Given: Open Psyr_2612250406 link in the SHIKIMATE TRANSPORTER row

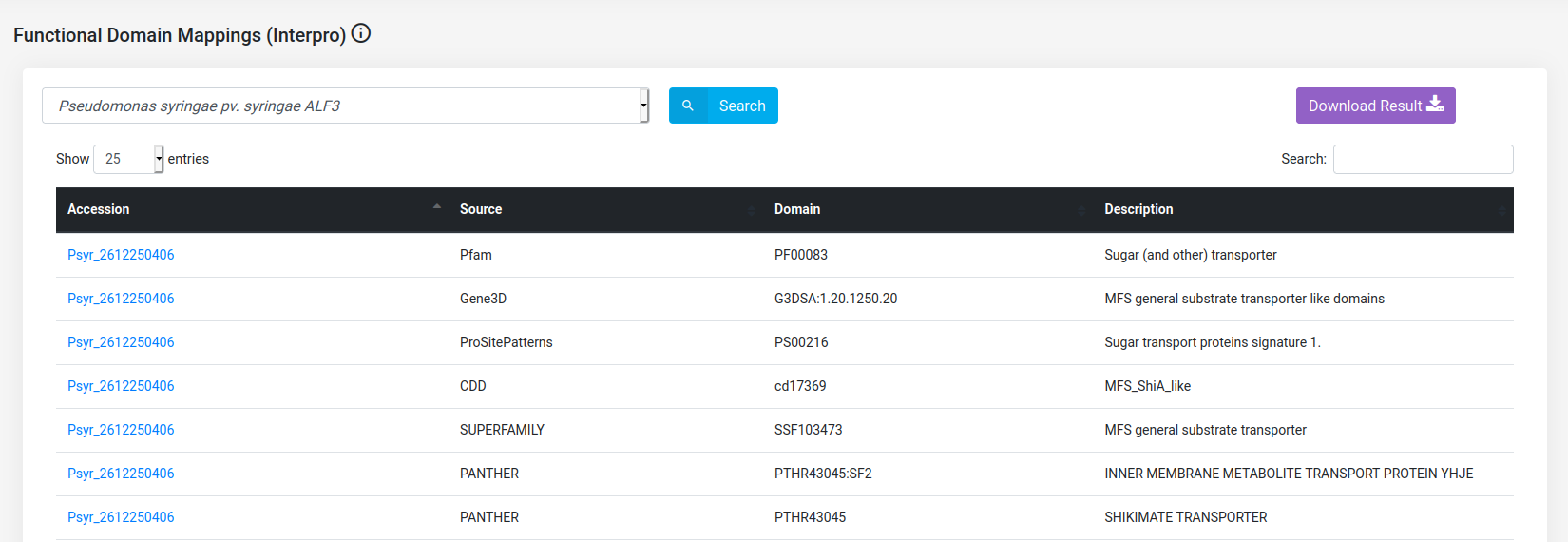Looking at the screenshot, I should pos(121,517).
